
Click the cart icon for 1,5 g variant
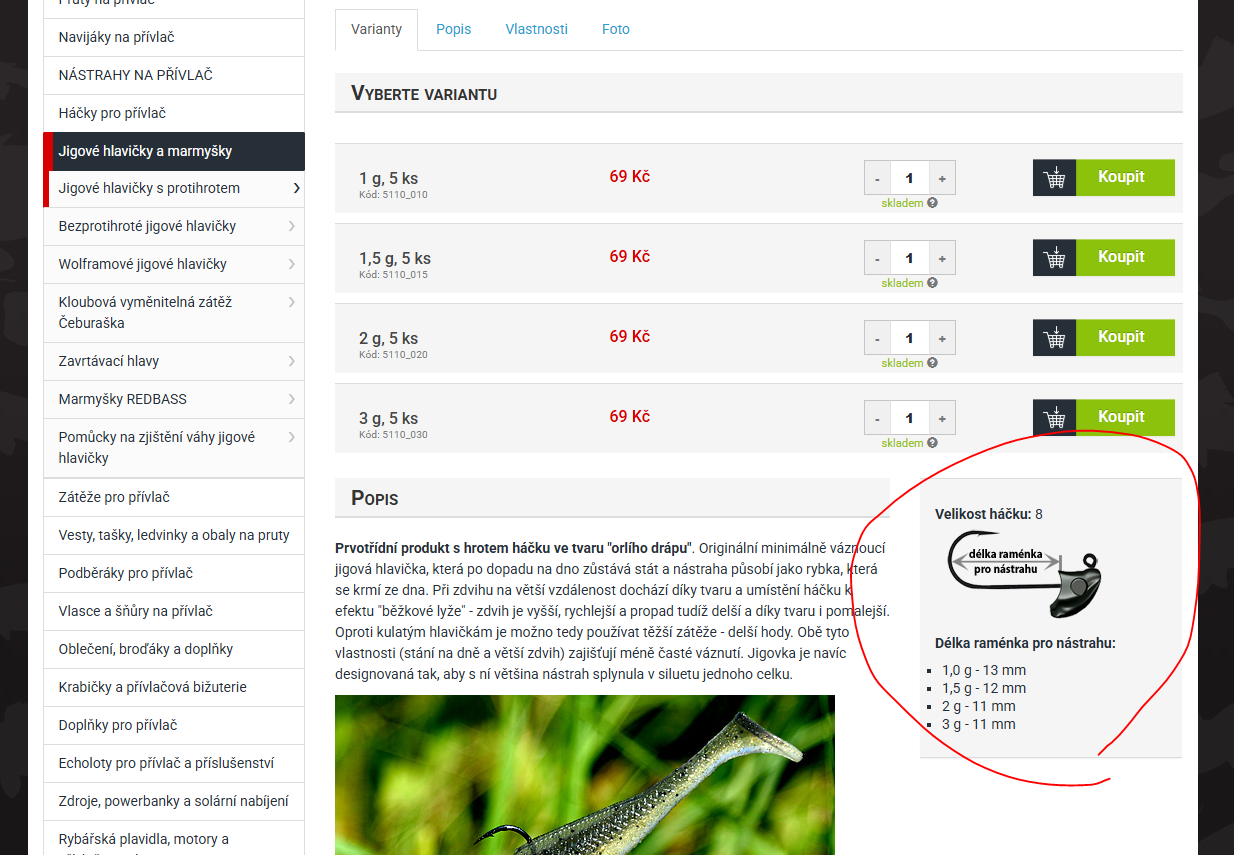[x=1054, y=258]
